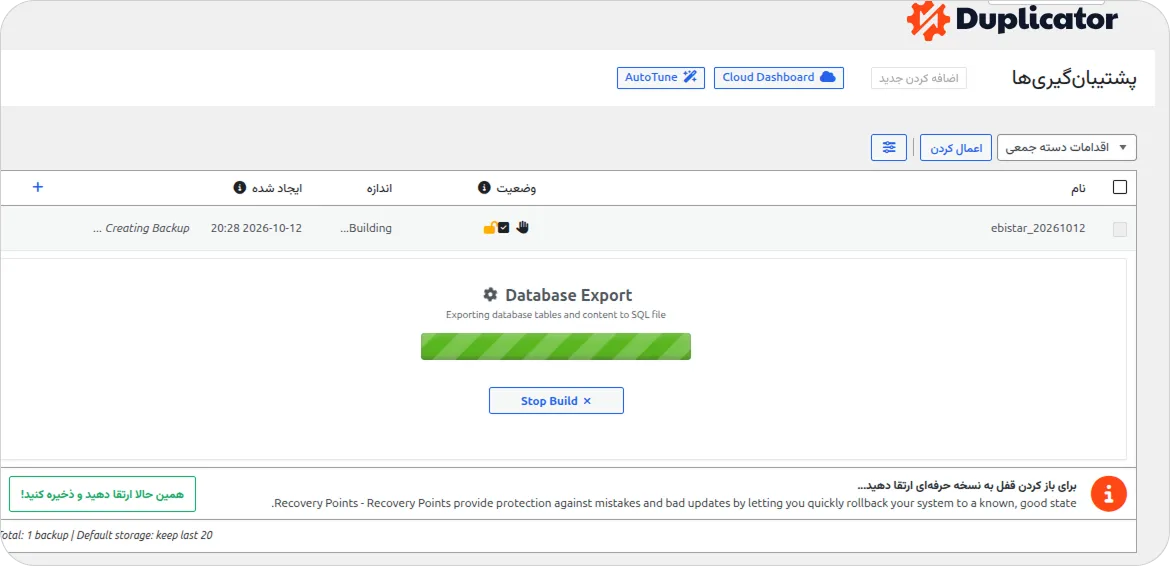Click the اضافه کردن جدید button
The width and height of the screenshot is (1170, 566).
tap(919, 78)
